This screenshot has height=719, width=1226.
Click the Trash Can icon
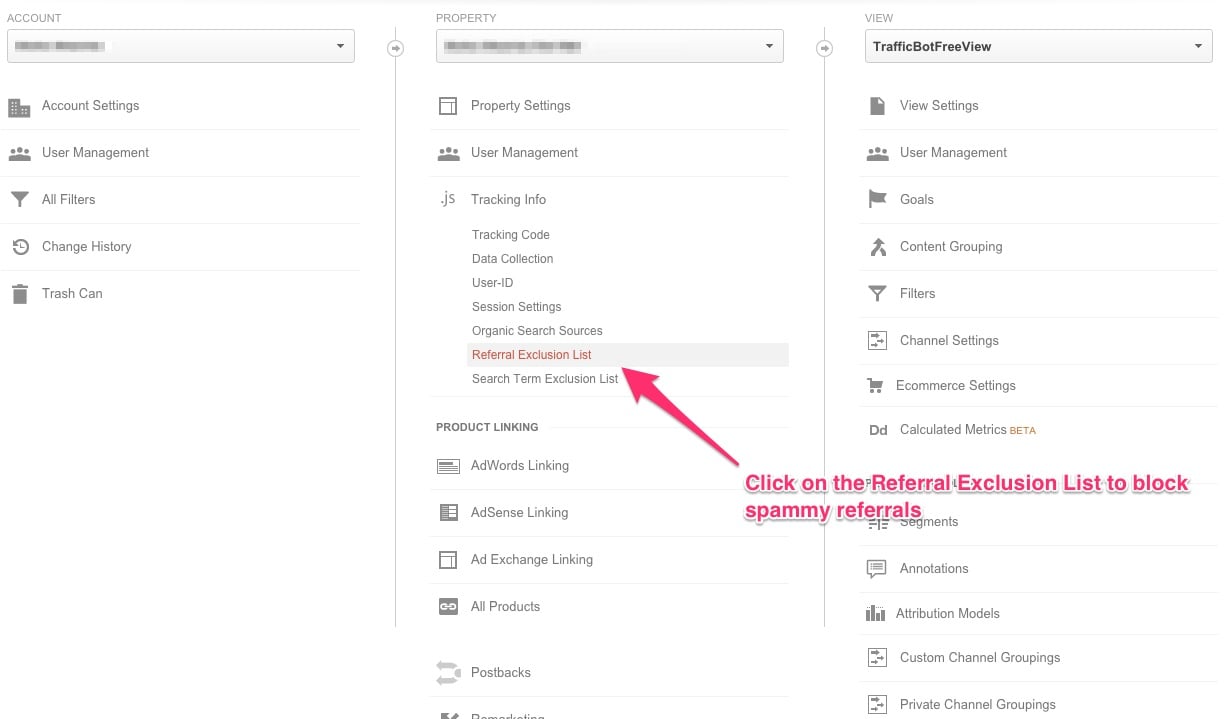tap(19, 294)
